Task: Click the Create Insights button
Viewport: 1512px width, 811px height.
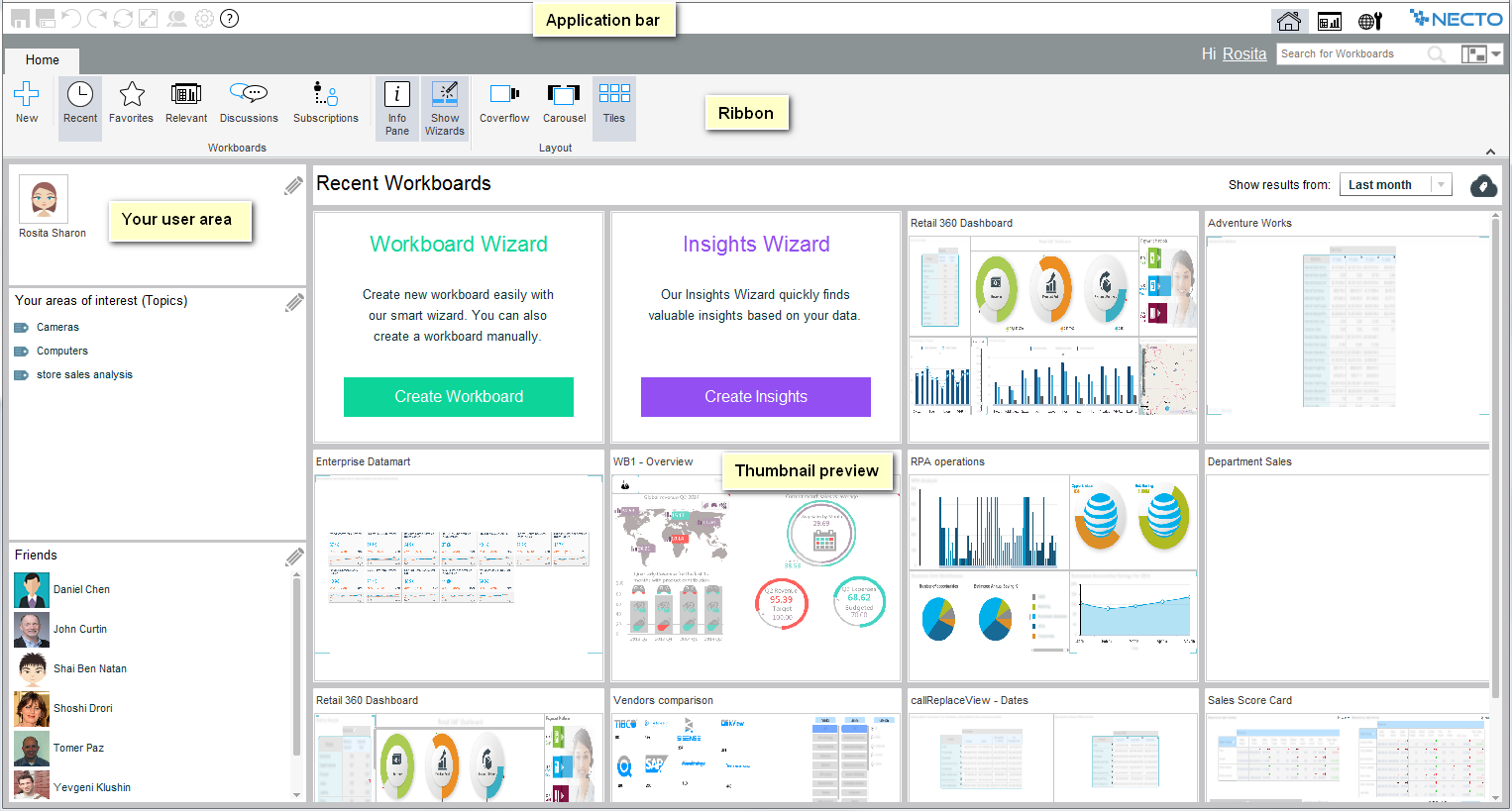Action: tap(756, 397)
